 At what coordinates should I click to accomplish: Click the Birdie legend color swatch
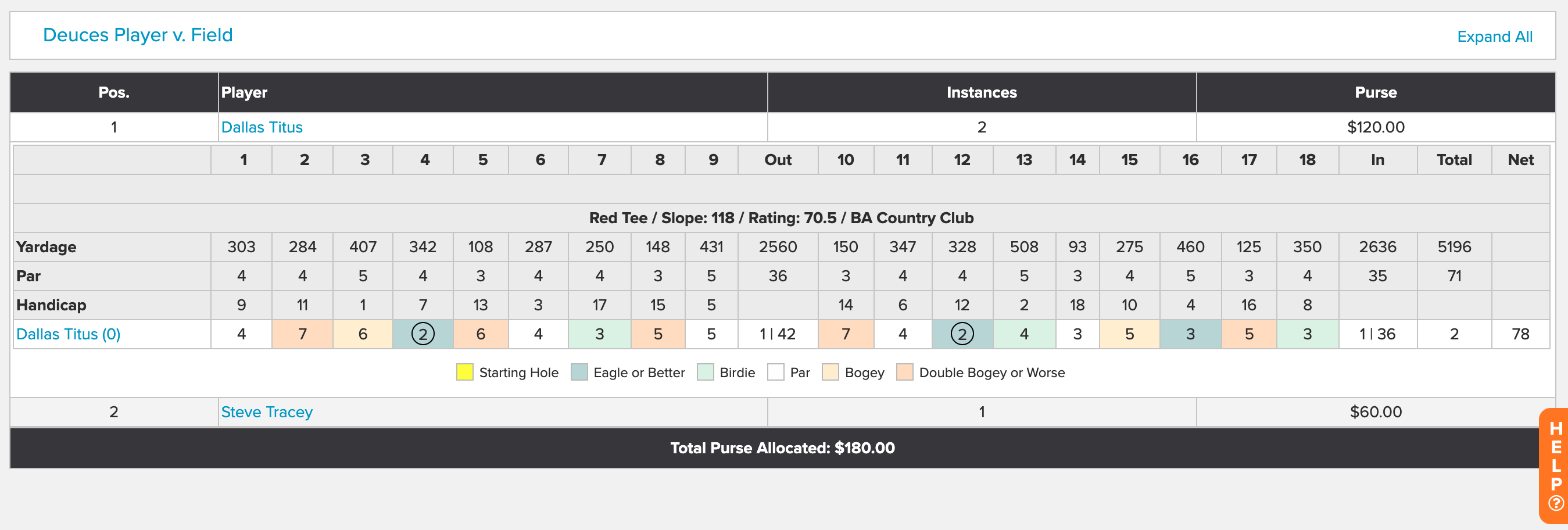point(706,372)
